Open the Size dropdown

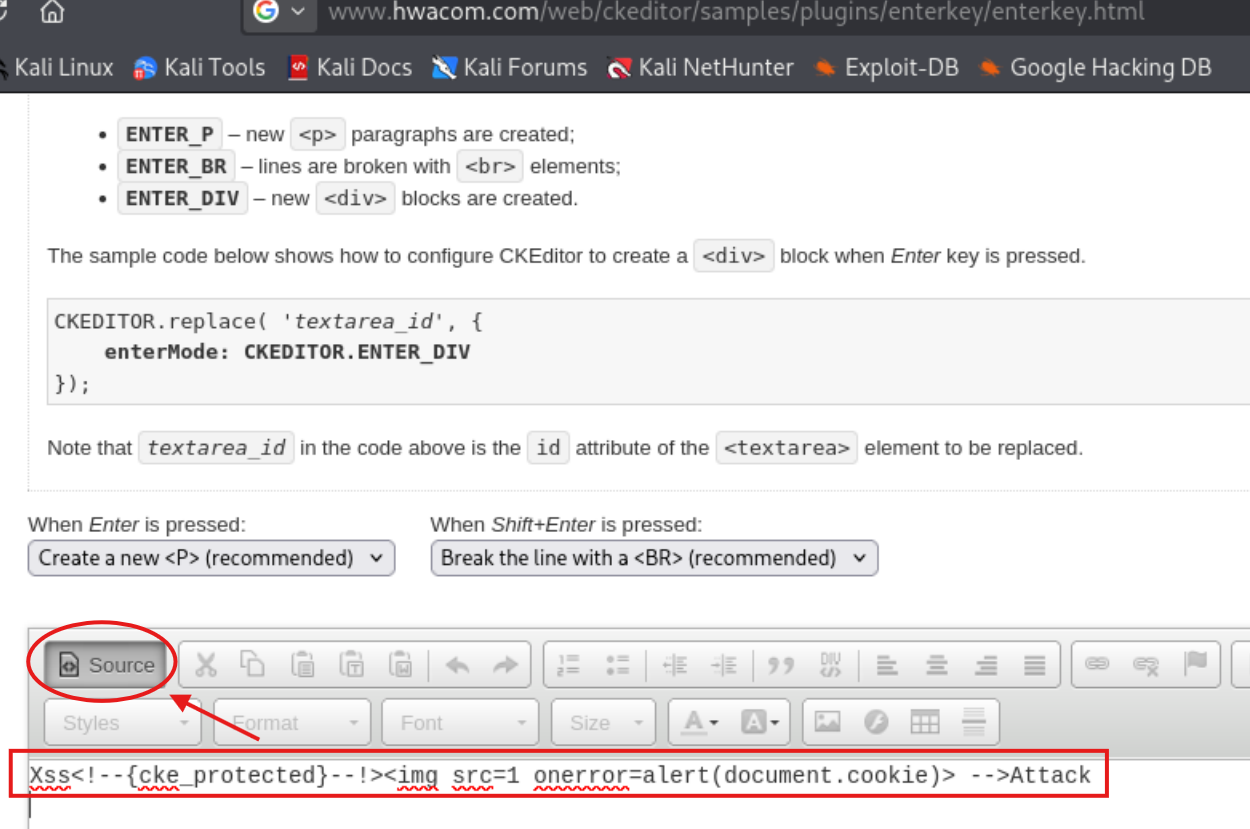pos(604,722)
